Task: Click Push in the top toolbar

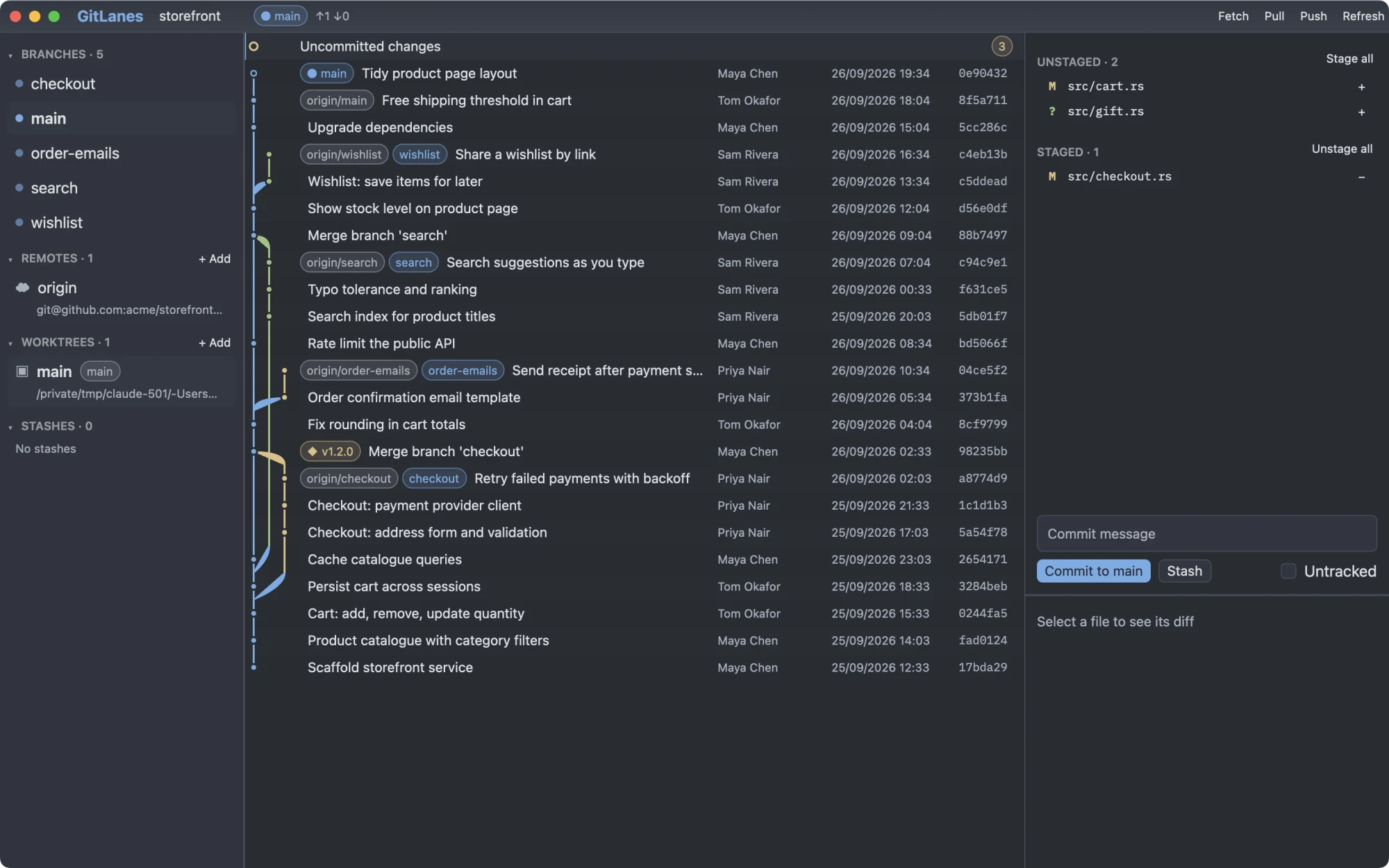Action: click(x=1313, y=16)
